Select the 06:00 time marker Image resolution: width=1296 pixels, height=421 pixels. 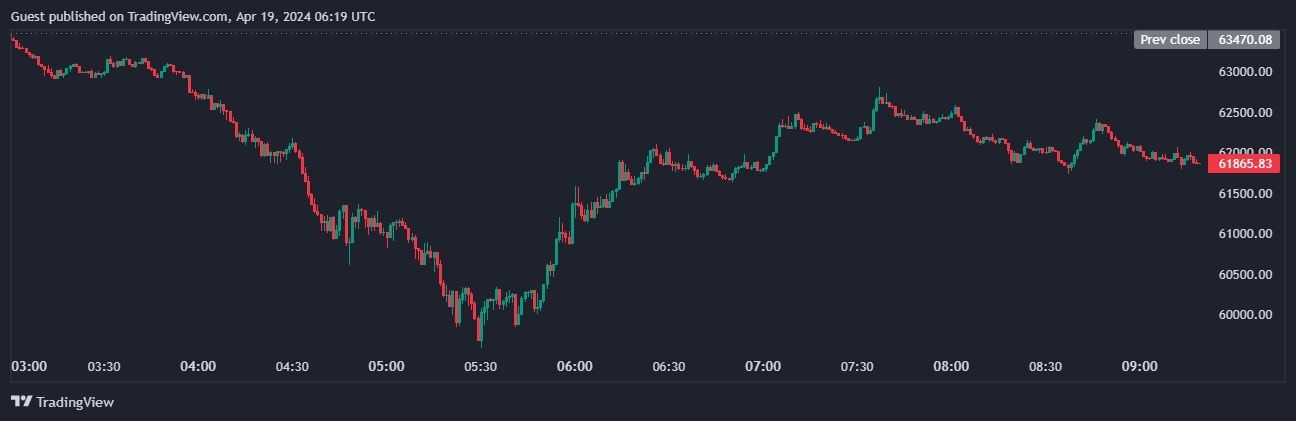[x=574, y=367]
